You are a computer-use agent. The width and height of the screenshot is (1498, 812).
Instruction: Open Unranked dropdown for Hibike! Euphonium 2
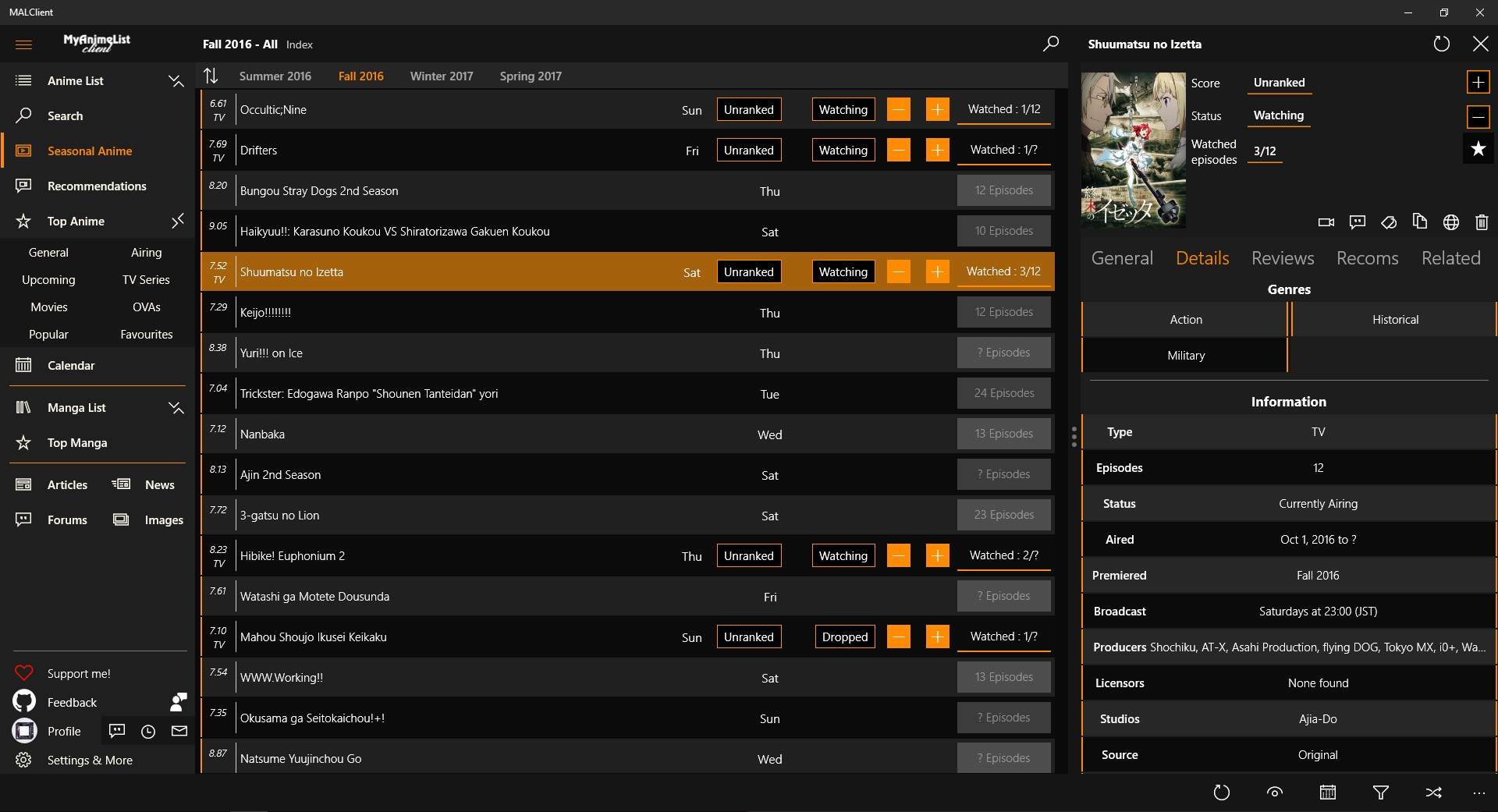749,556
